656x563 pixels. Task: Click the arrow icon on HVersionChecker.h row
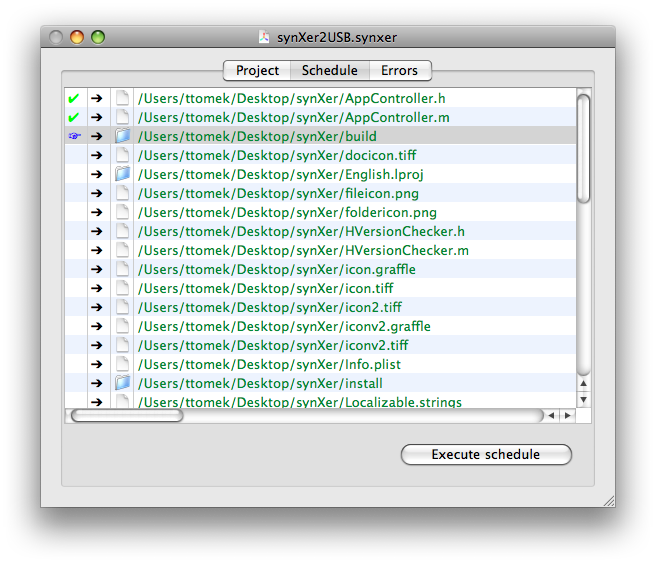click(96, 231)
